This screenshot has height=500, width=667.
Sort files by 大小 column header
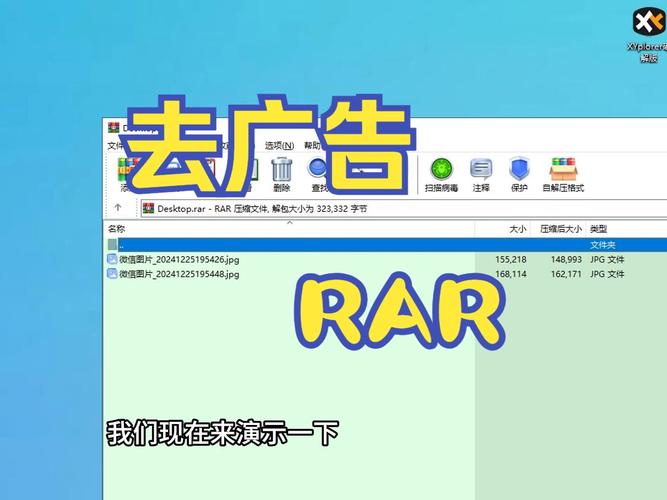(517, 229)
